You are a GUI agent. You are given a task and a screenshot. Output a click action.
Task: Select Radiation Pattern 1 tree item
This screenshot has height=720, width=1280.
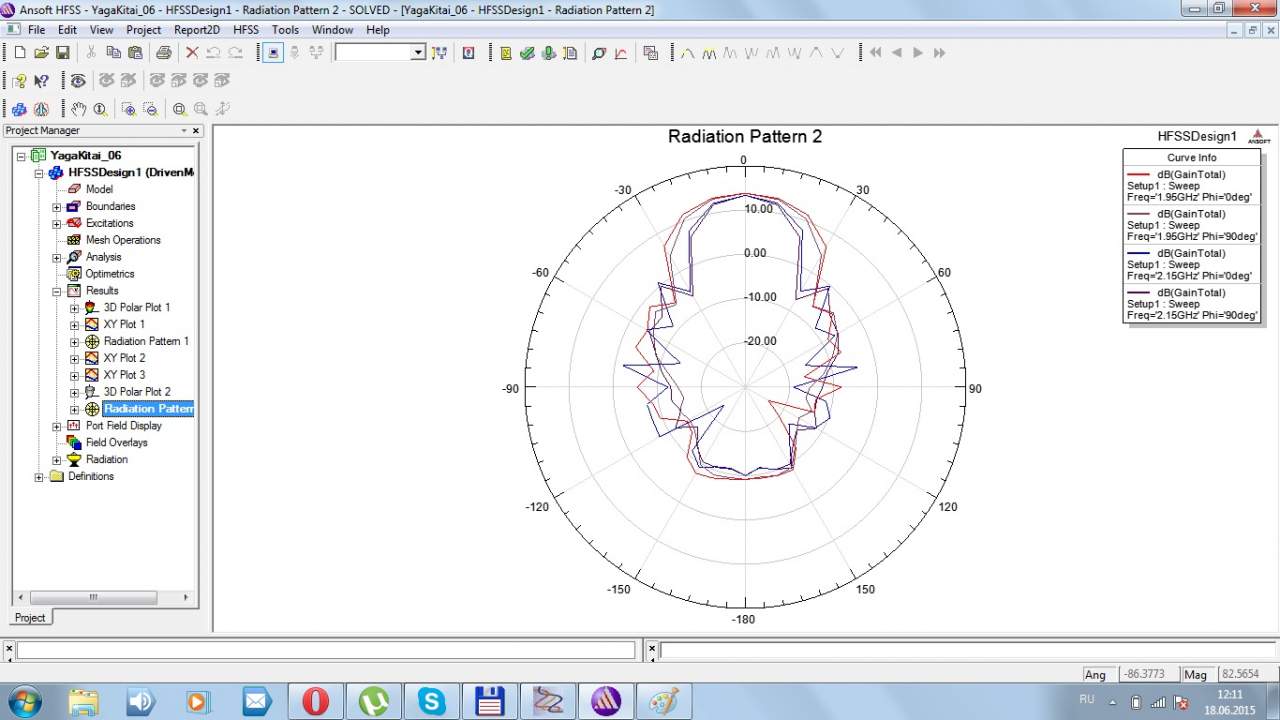(145, 341)
